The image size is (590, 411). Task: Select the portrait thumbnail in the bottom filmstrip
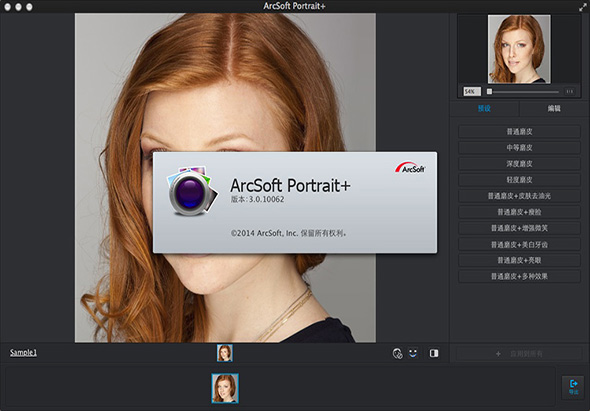tap(225, 388)
